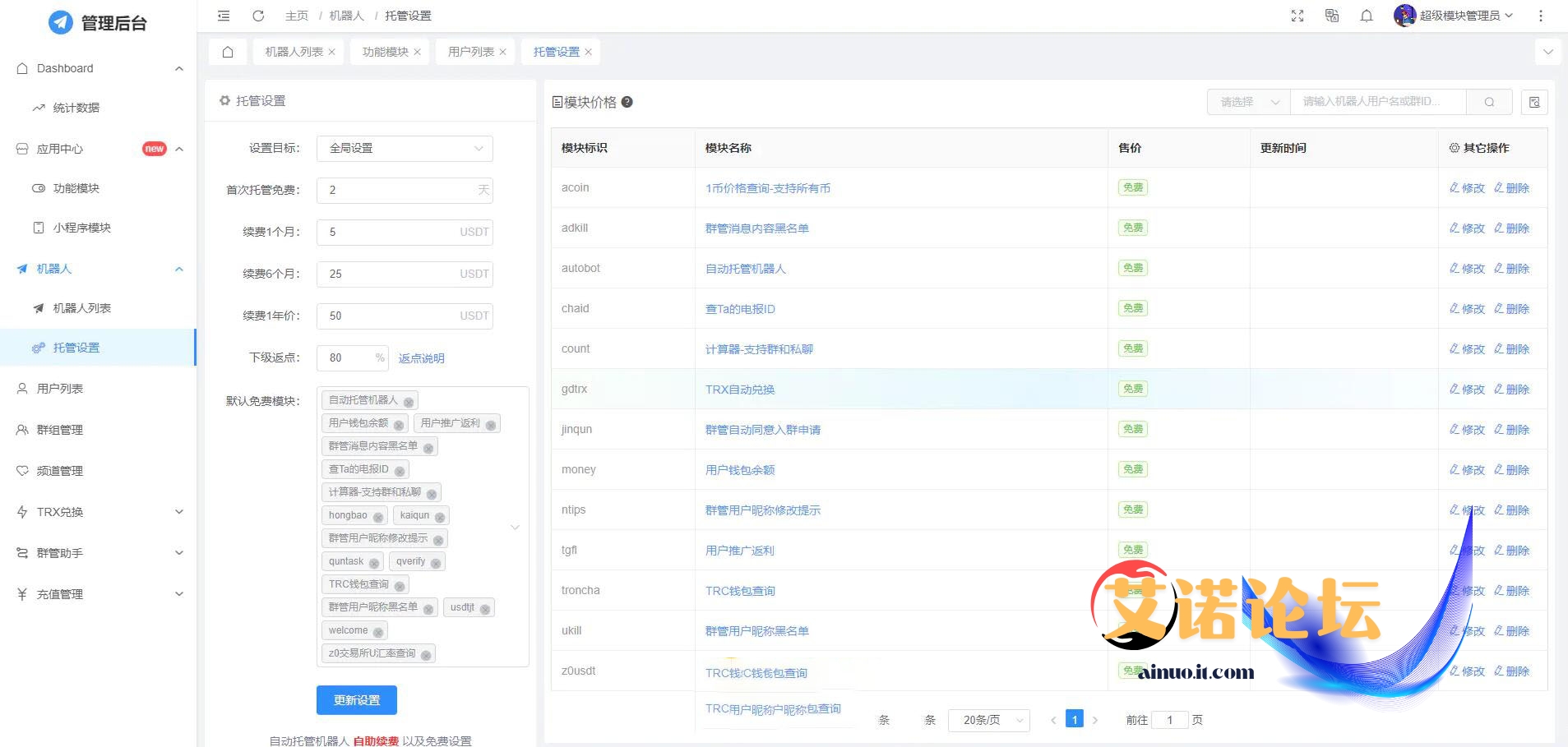This screenshot has height=747, width=1568.
Task: Open 频道管理 in sidebar
Action: coord(60,471)
